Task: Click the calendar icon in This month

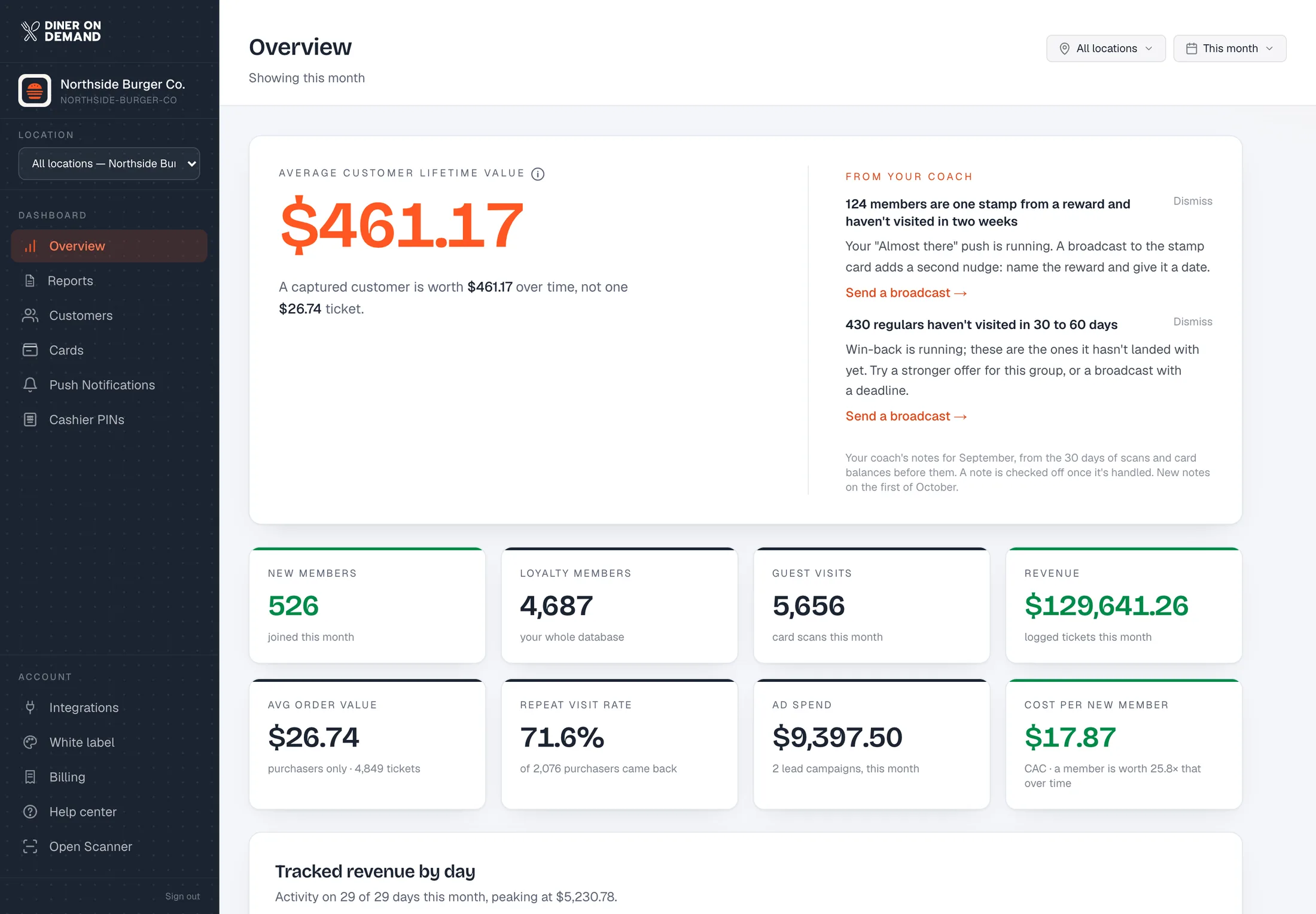Action: [x=1191, y=48]
